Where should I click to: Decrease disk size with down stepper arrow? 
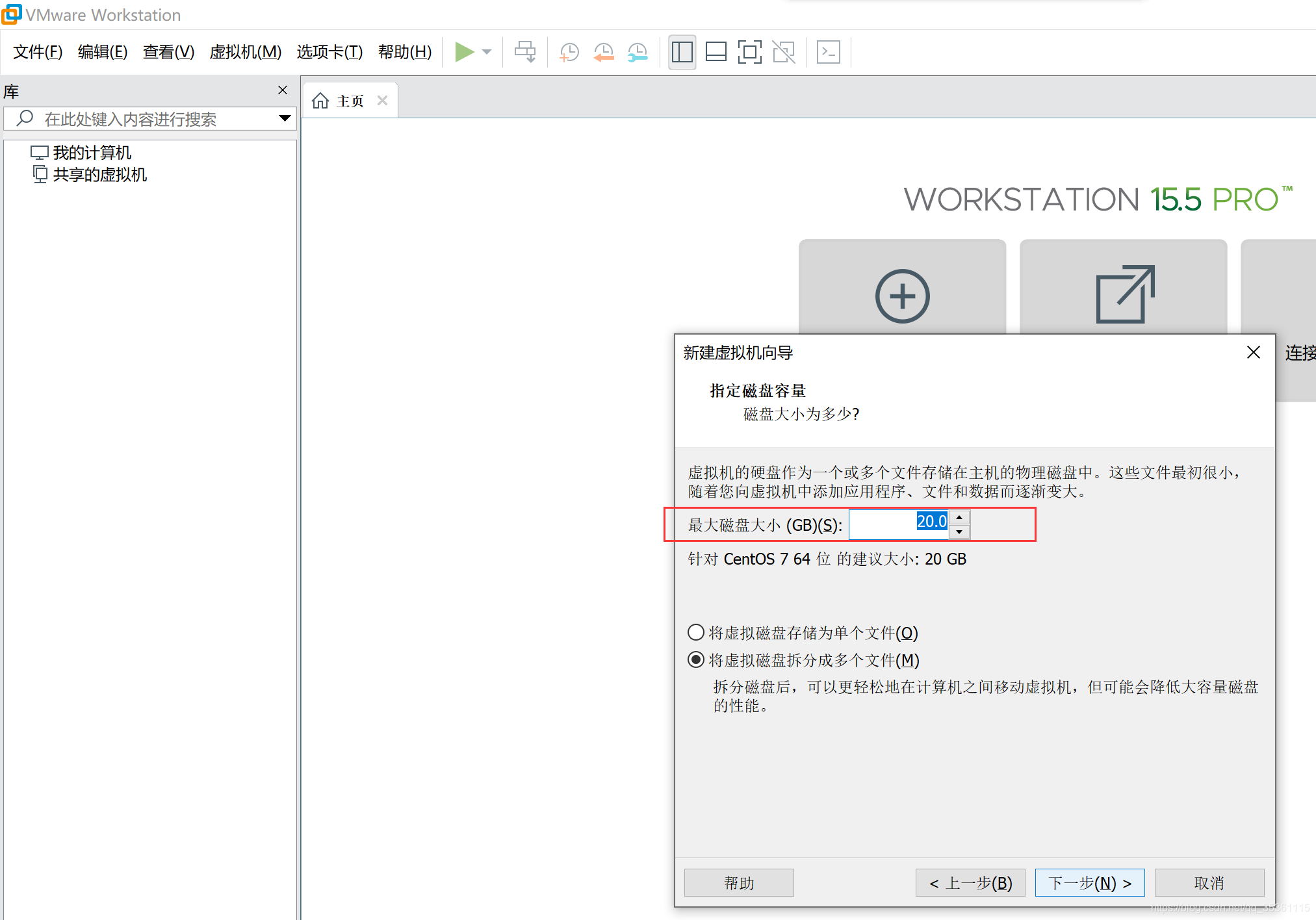959,532
